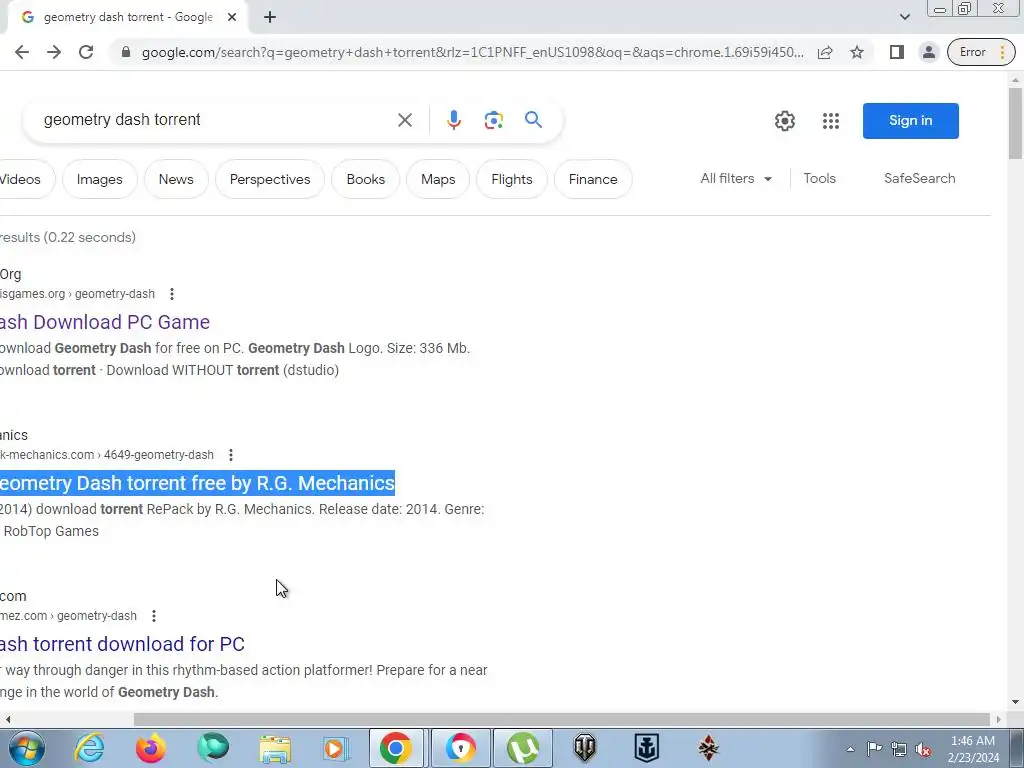Open World of Warships anchor icon

(647, 748)
